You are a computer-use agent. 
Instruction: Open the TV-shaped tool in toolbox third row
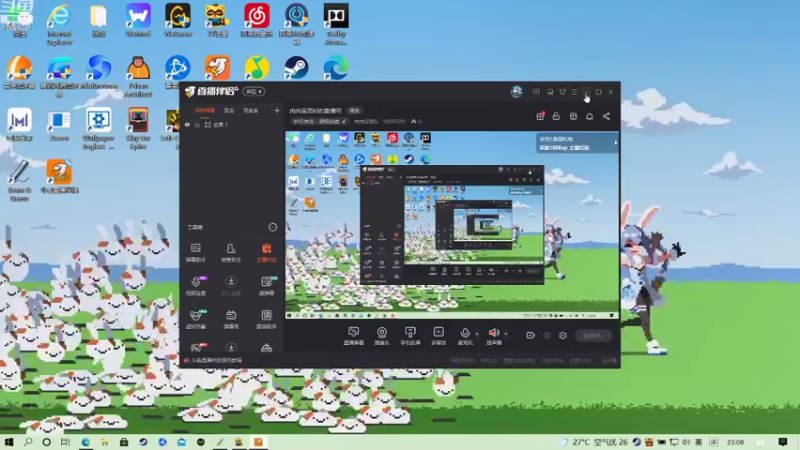231,319
